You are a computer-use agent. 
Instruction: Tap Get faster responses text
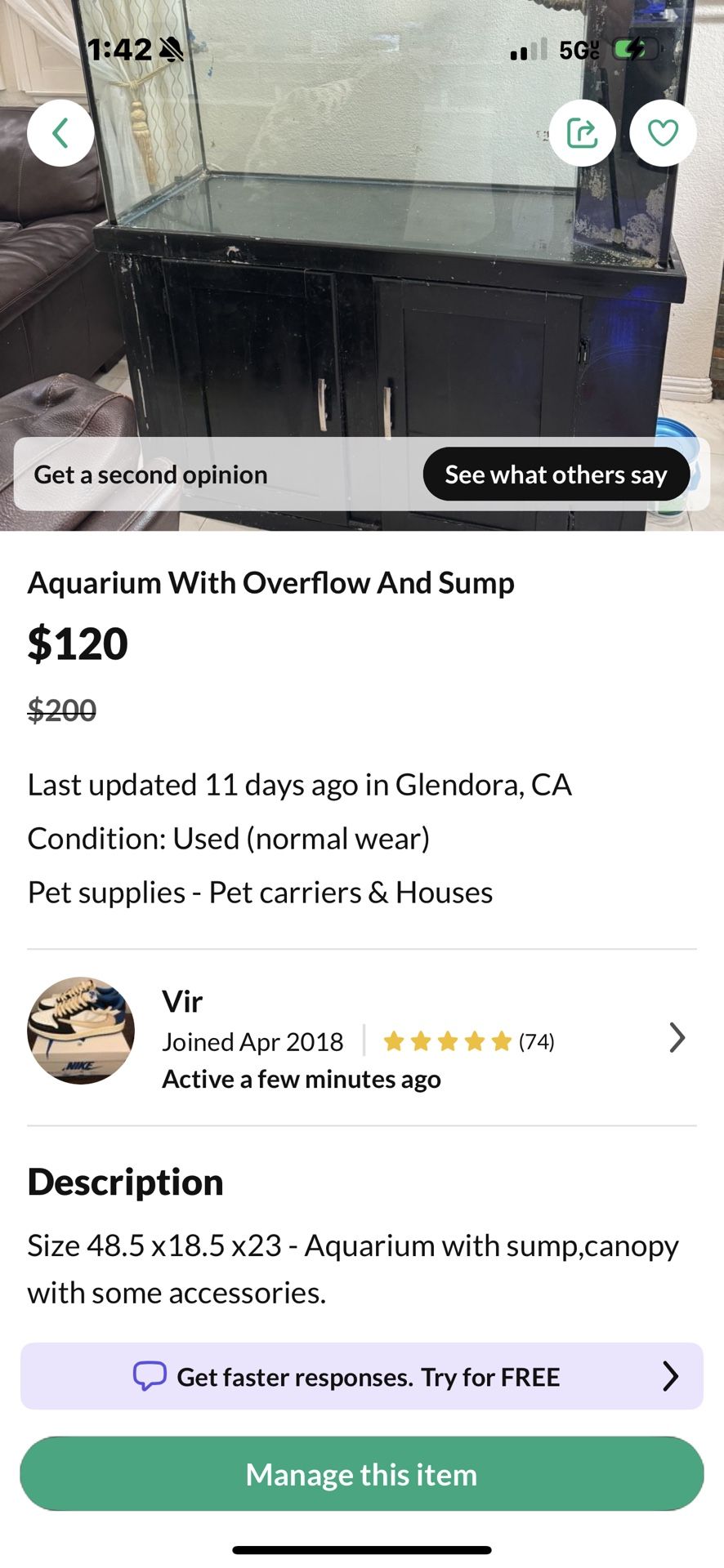tap(368, 1377)
